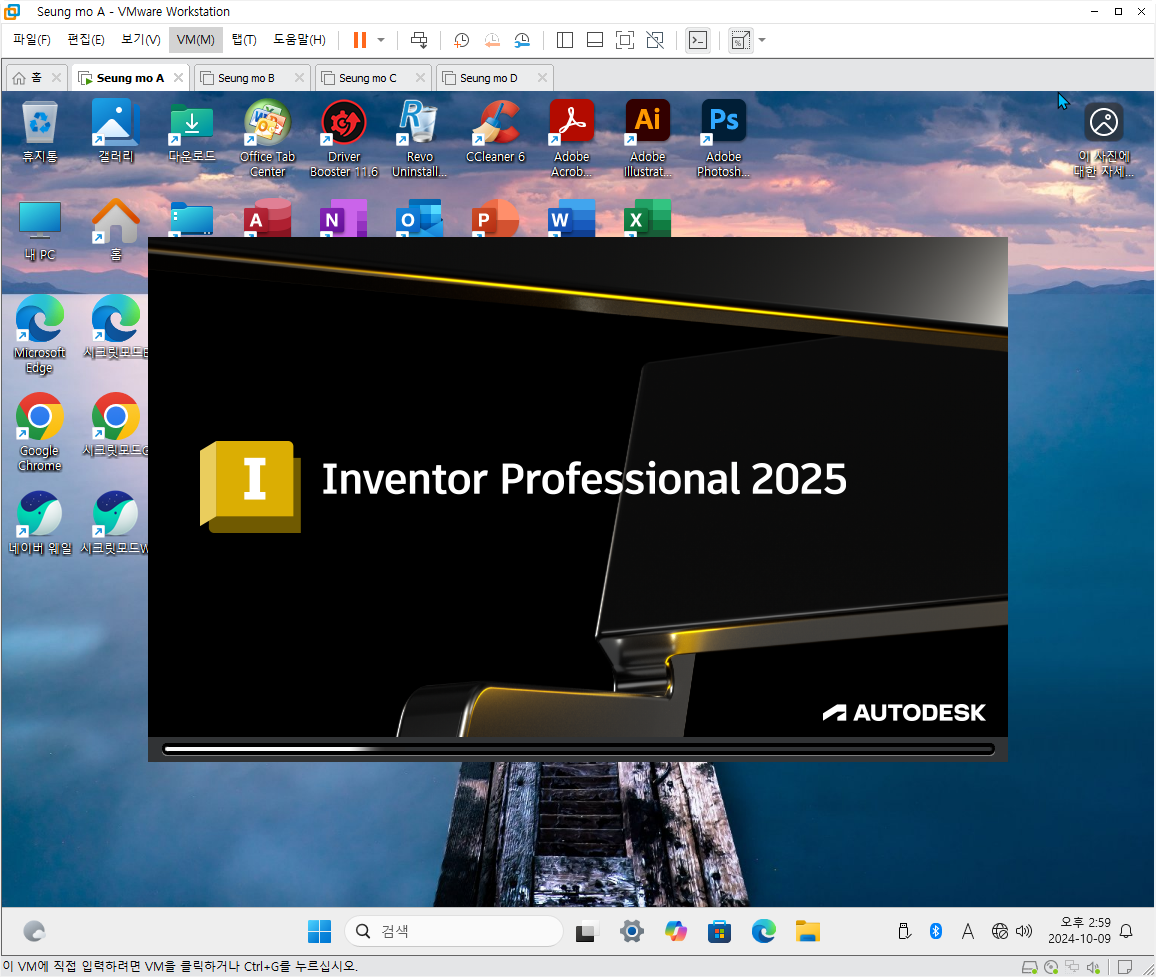Viewport: 1156px width, 977px height.
Task: Open the 탭(T) menu
Action: [x=244, y=40]
